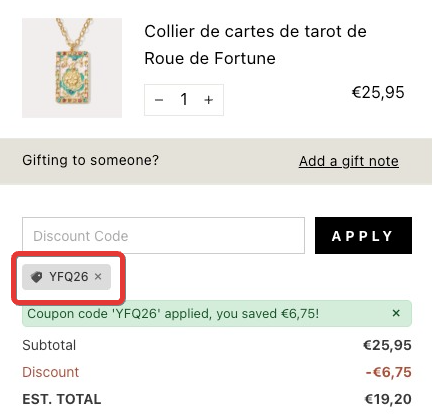Dismiss the green coupon applied message
This screenshot has height=420, width=432.
coord(396,313)
